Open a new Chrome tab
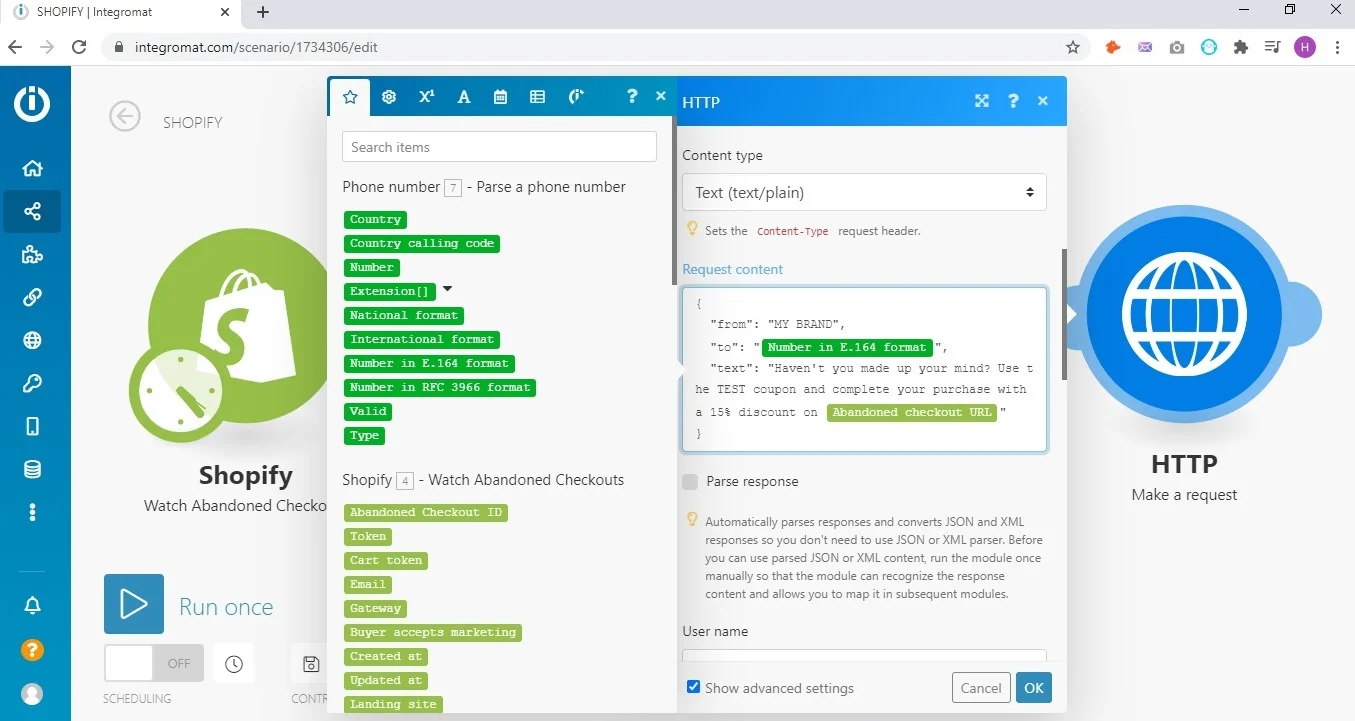The height and width of the screenshot is (721, 1355). (263, 12)
